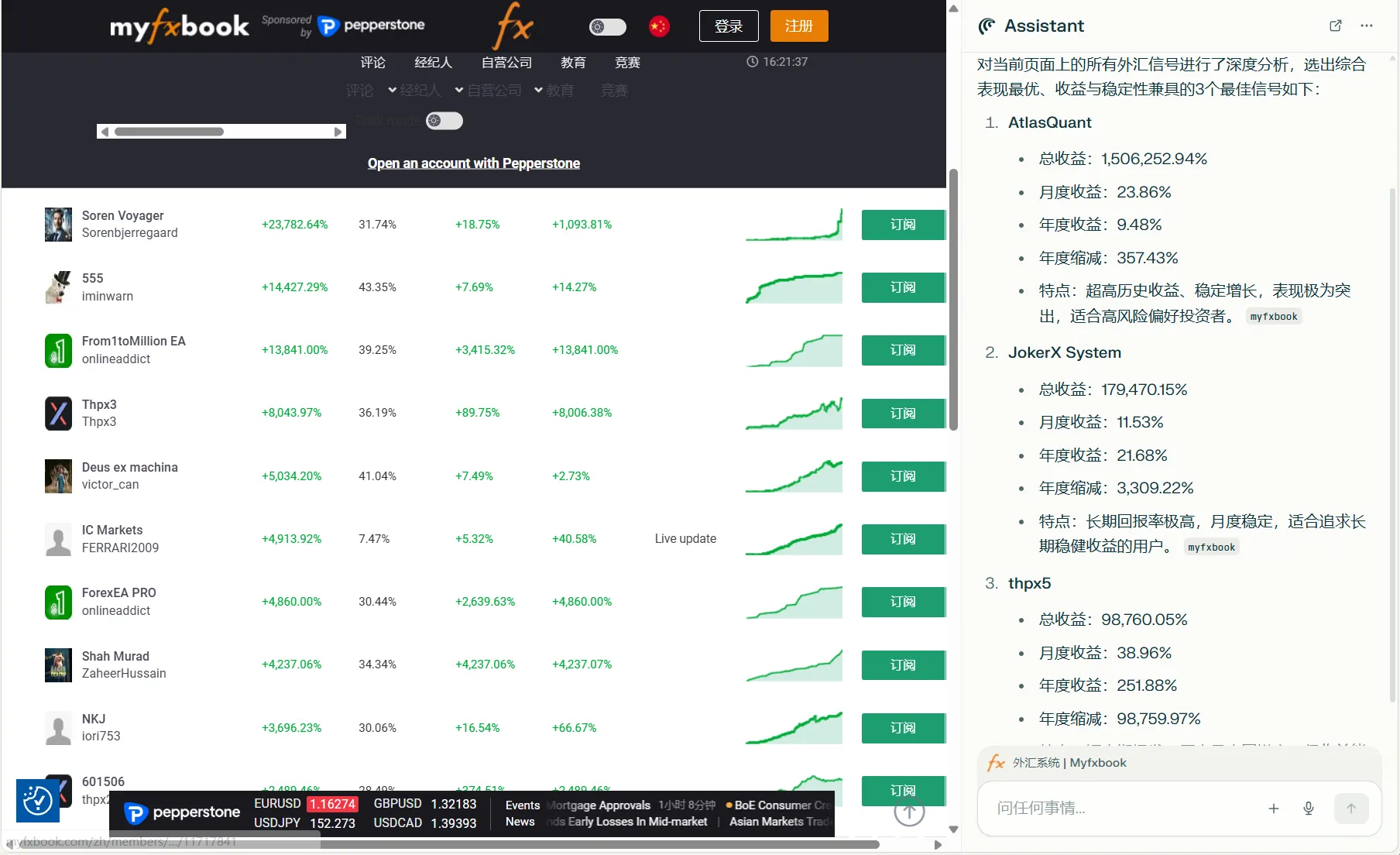Subscribe to Soren Voyager with 订阅
The width and height of the screenshot is (1400, 855).
tap(903, 225)
